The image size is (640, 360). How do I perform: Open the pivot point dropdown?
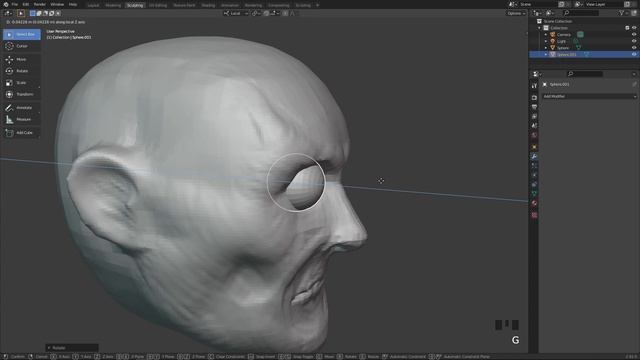click(256, 13)
